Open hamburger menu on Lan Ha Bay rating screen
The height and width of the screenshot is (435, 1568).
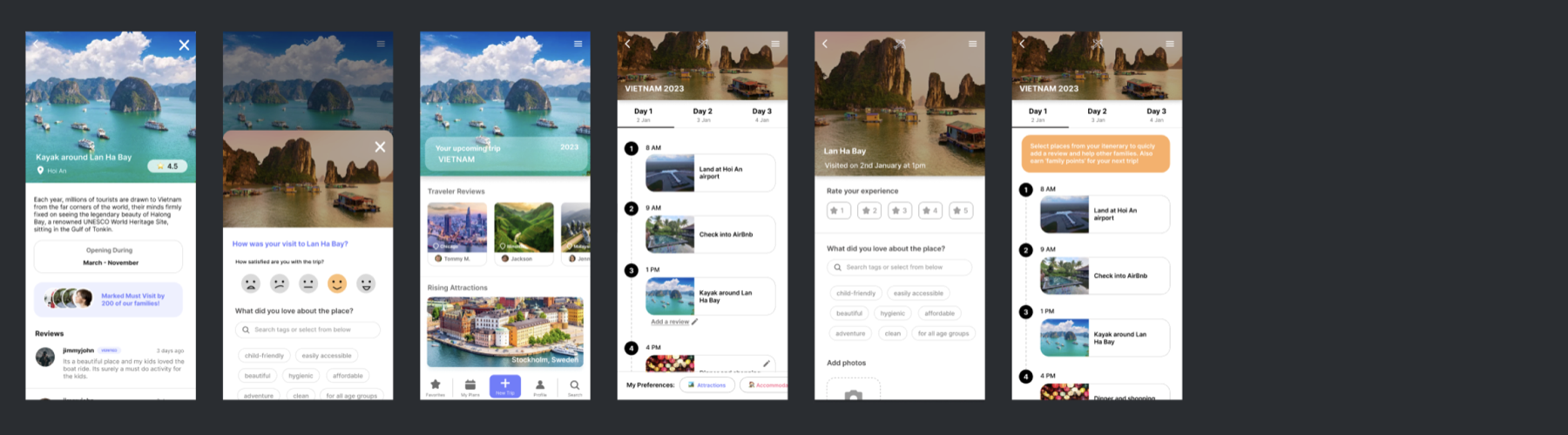click(973, 44)
